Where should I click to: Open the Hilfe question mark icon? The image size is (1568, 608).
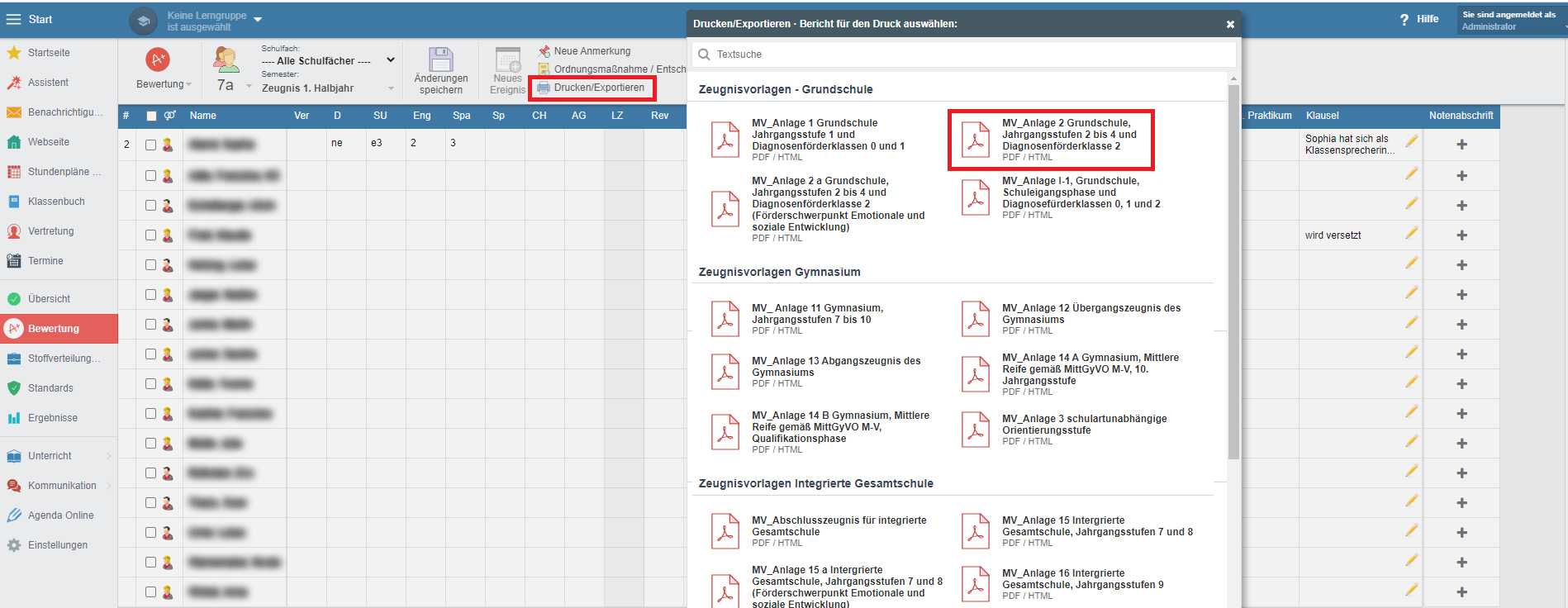point(1404,20)
